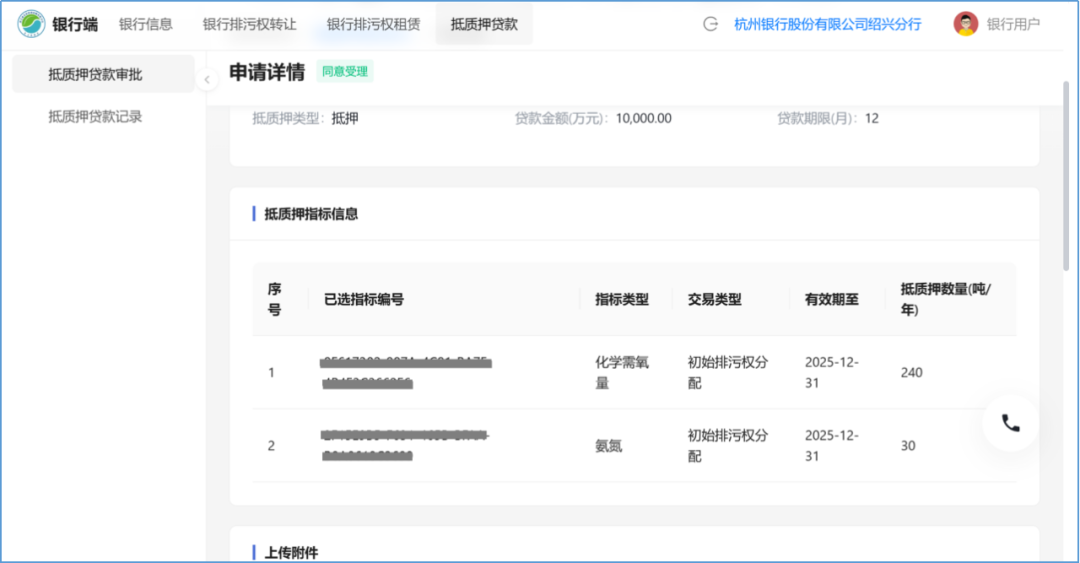Click the 申请详情 page title
1080x563 pixels.
pyautogui.click(x=267, y=72)
